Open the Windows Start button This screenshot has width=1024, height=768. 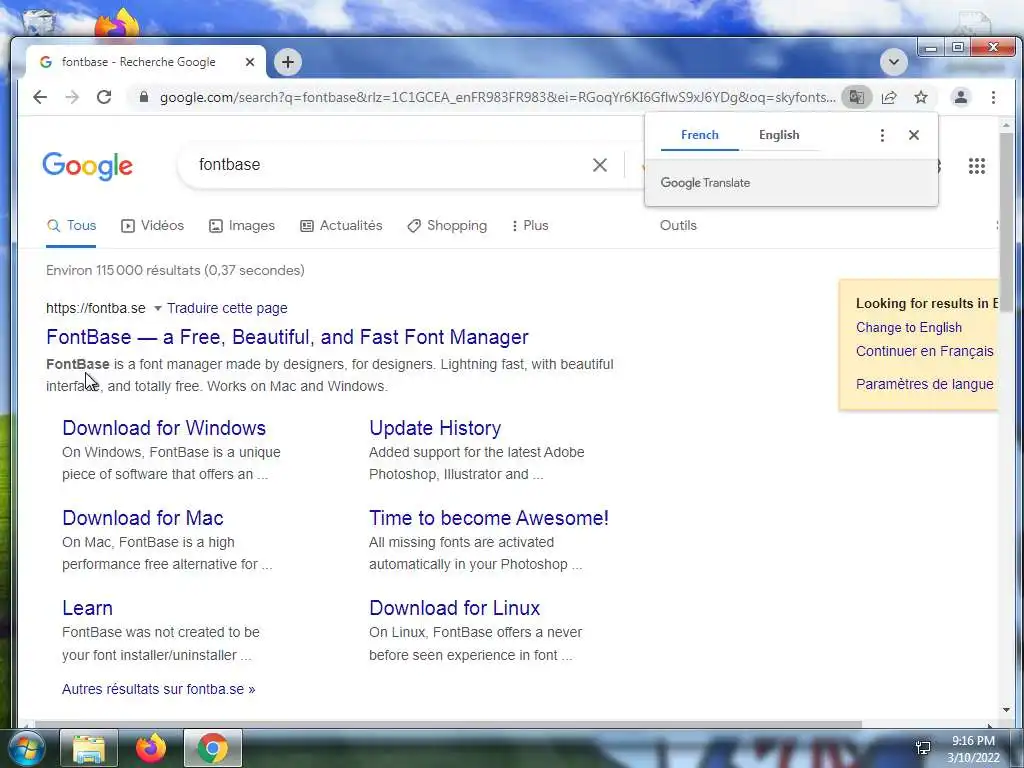click(x=25, y=748)
